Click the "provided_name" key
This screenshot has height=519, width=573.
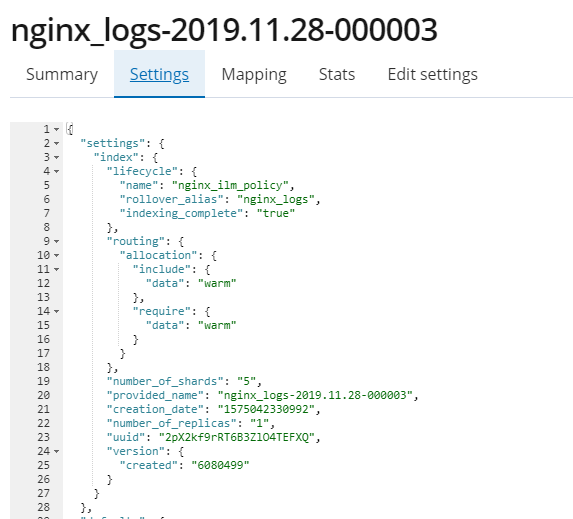click(155, 395)
